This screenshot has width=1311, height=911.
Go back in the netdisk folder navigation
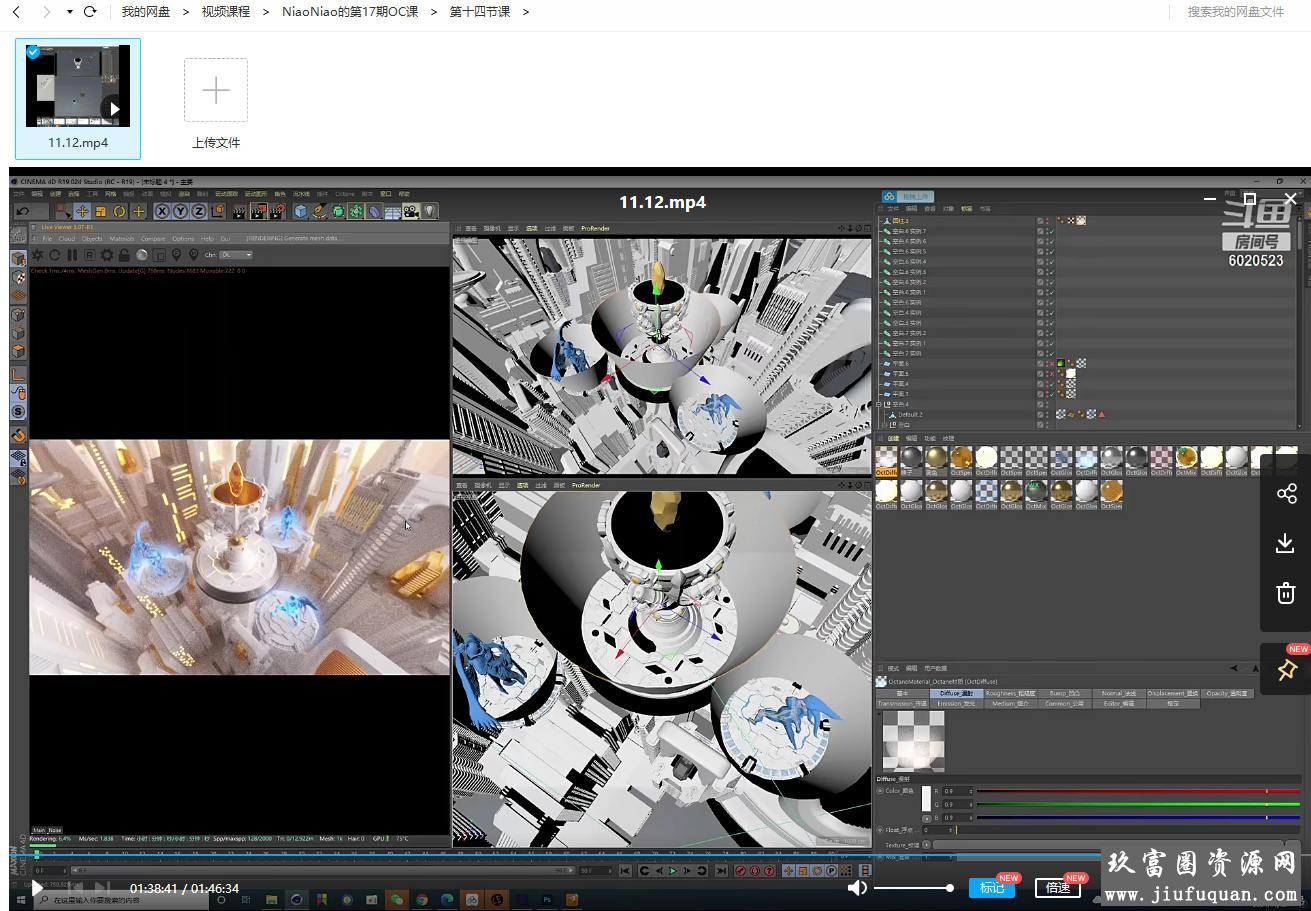[16, 12]
